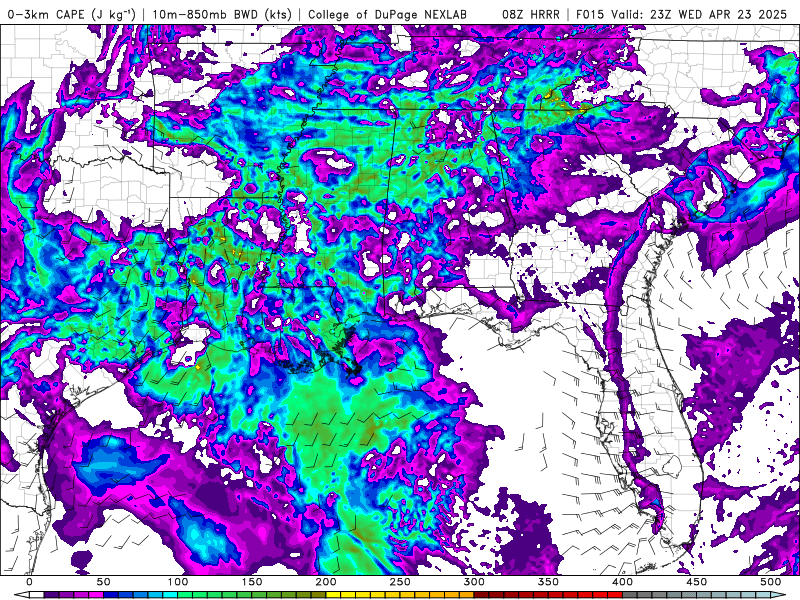Click the white swatch at colorbar start
800x600 pixels.
tap(37, 594)
